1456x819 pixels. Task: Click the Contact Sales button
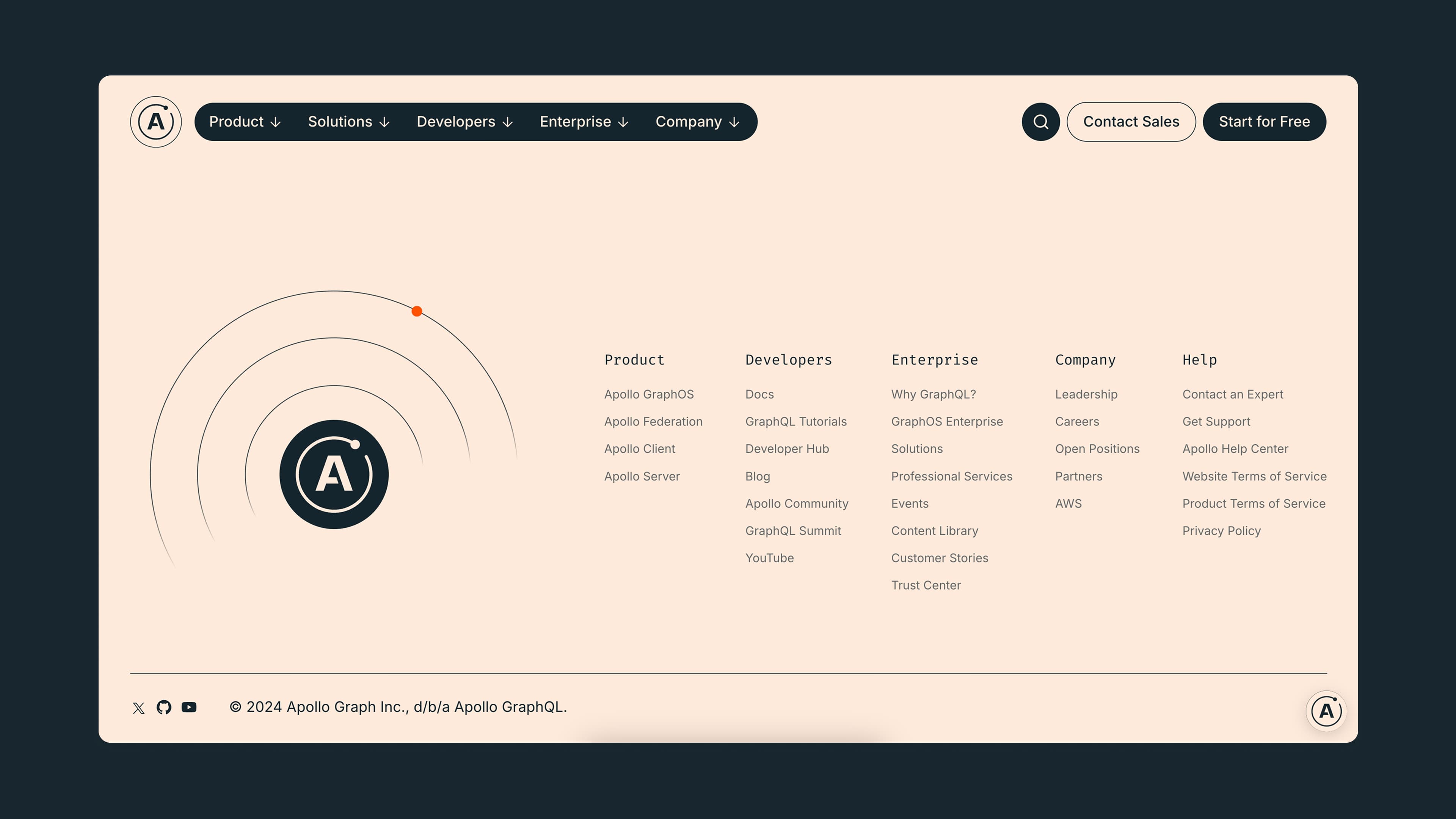click(x=1131, y=121)
